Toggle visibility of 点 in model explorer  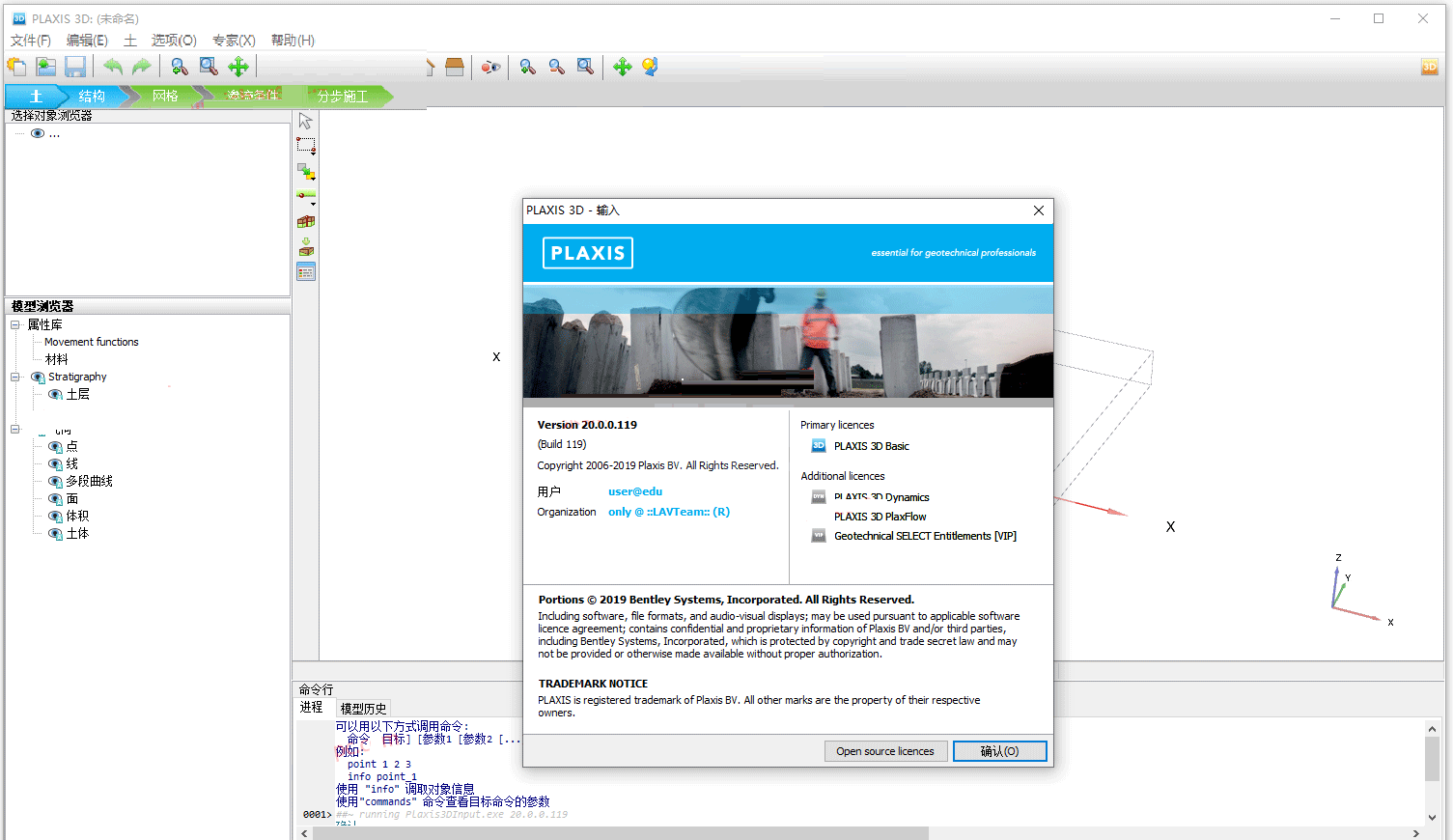[x=55, y=446]
